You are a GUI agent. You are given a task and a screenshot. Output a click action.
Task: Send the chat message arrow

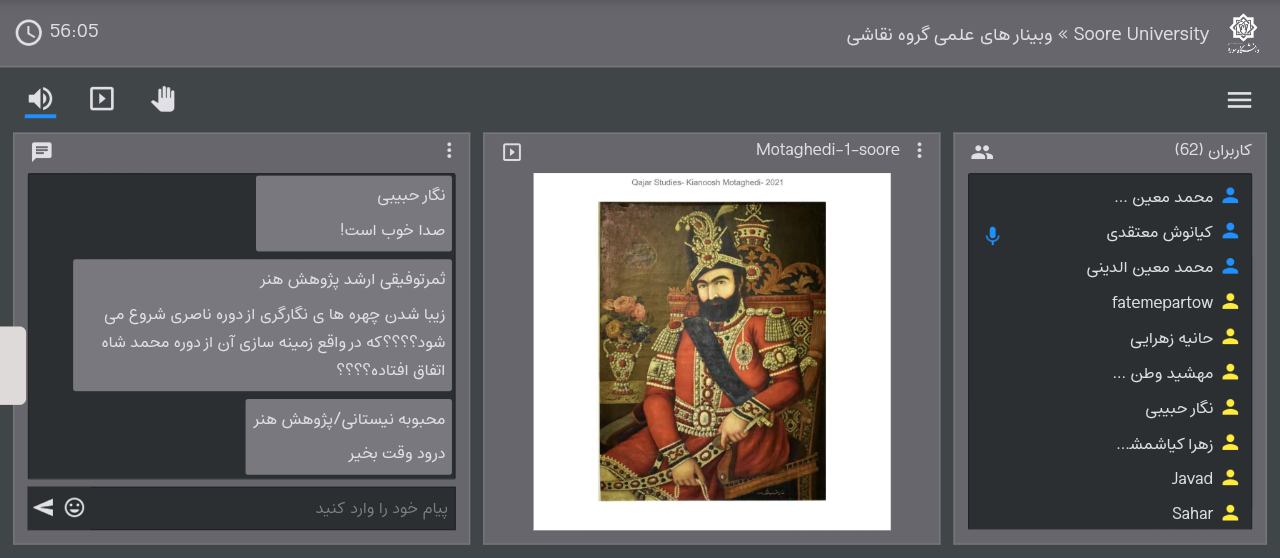43,507
